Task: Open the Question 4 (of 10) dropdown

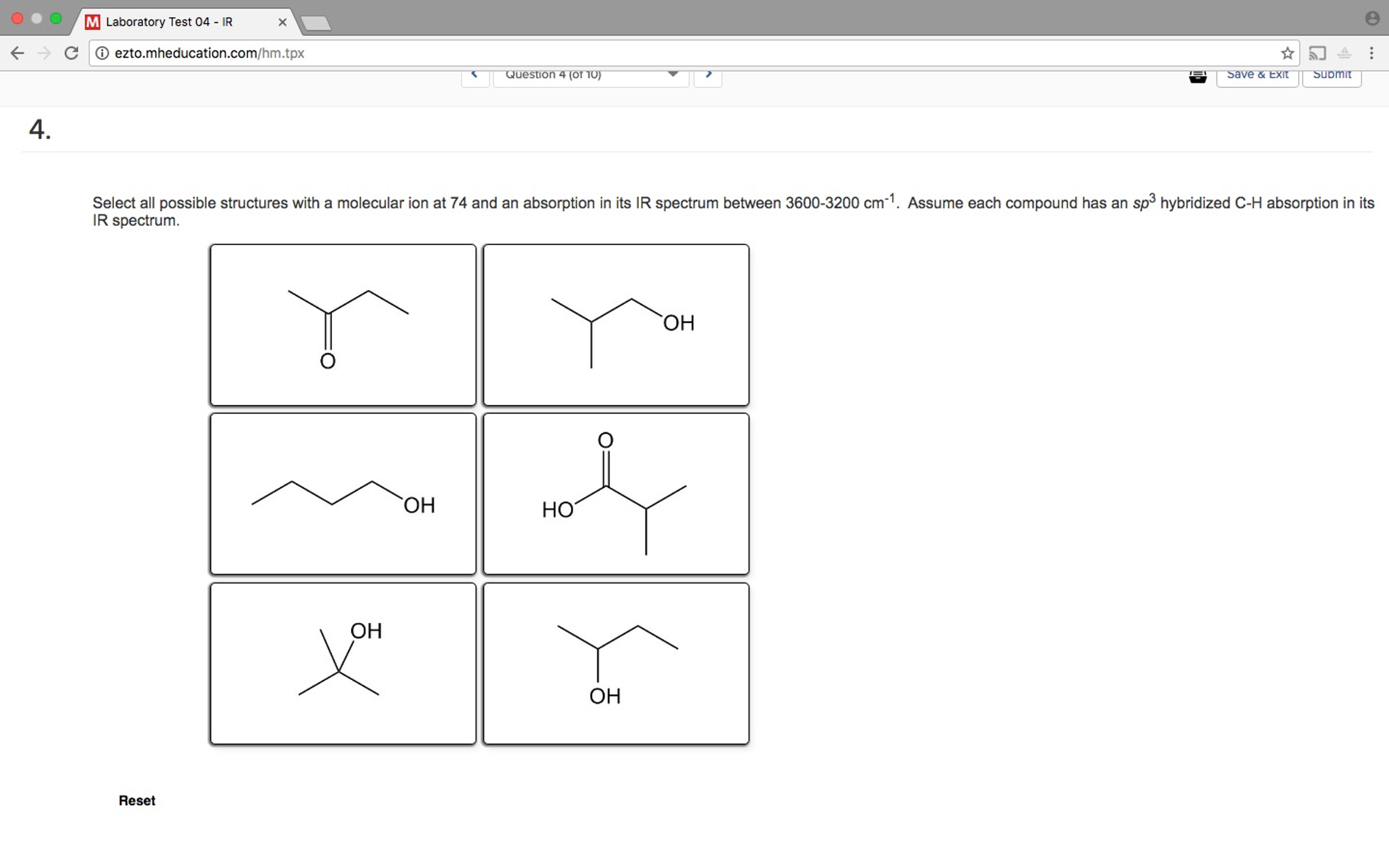Action: [591, 76]
